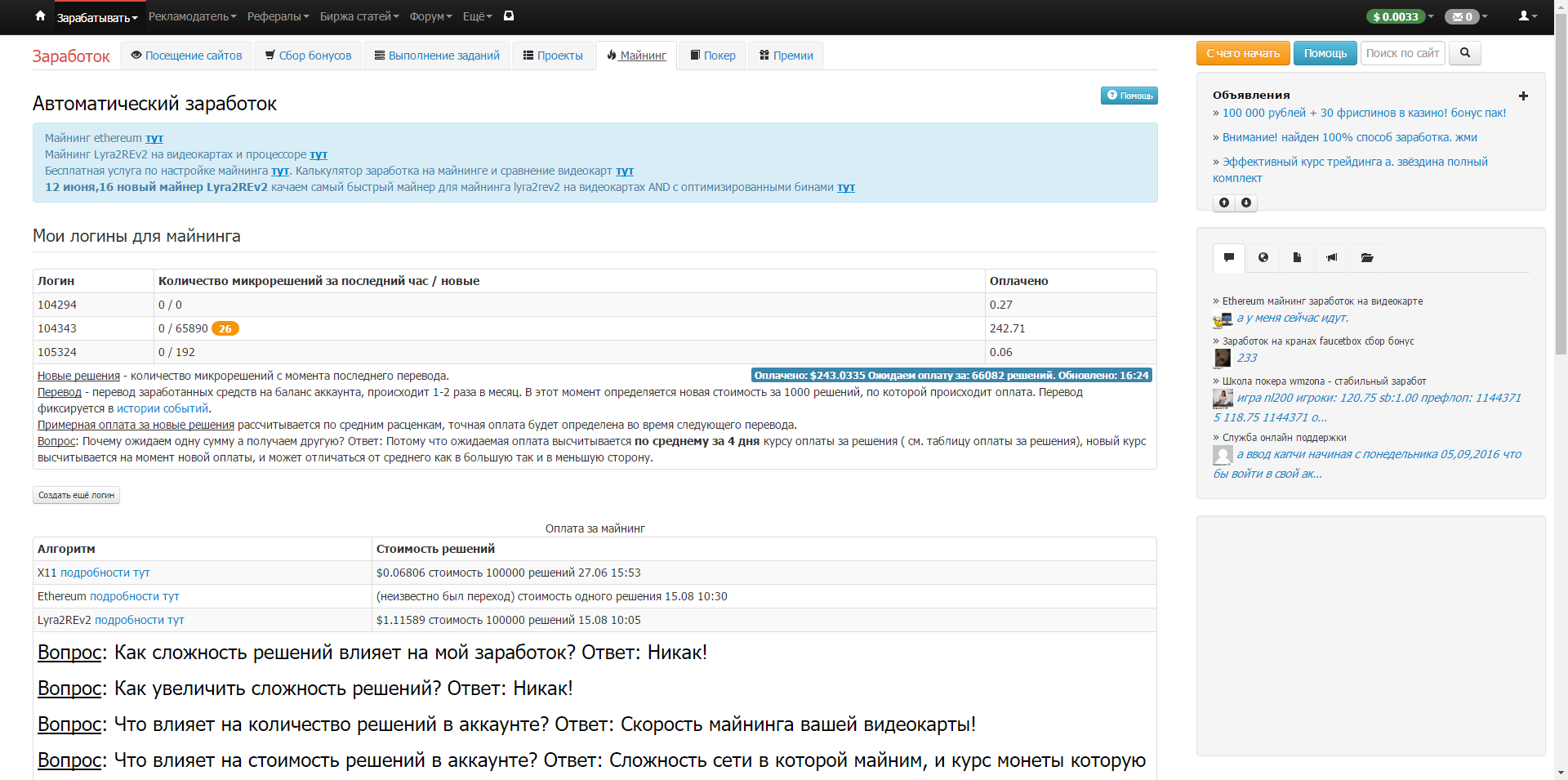Click the magnifier search button

coord(1465,53)
